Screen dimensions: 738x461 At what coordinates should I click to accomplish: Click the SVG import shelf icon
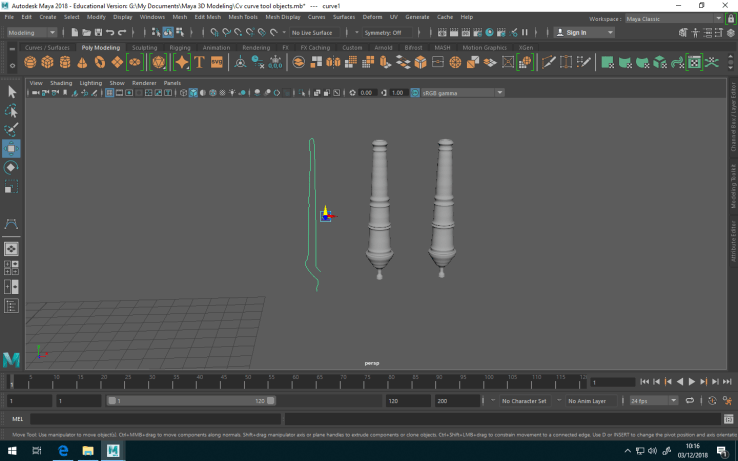[x=216, y=62]
